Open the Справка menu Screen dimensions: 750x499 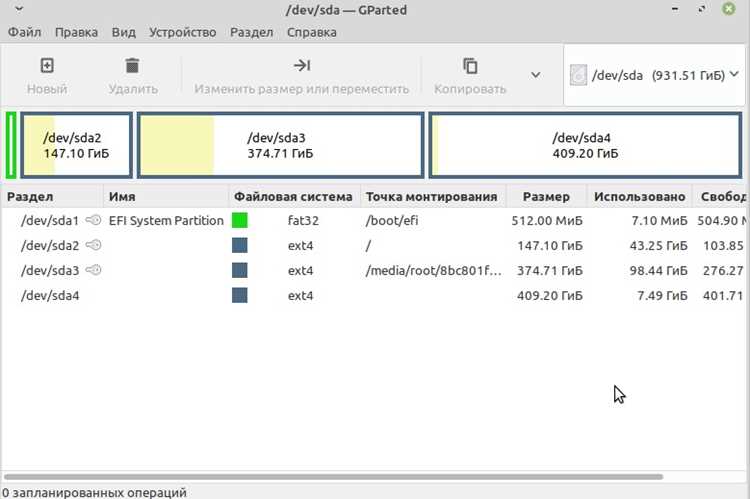coord(312,32)
